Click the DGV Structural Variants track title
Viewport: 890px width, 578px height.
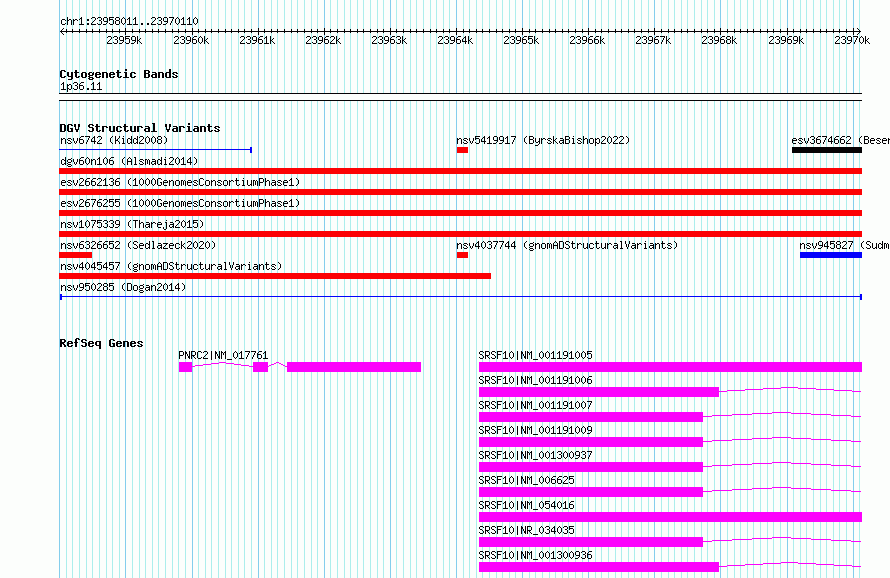[140, 128]
